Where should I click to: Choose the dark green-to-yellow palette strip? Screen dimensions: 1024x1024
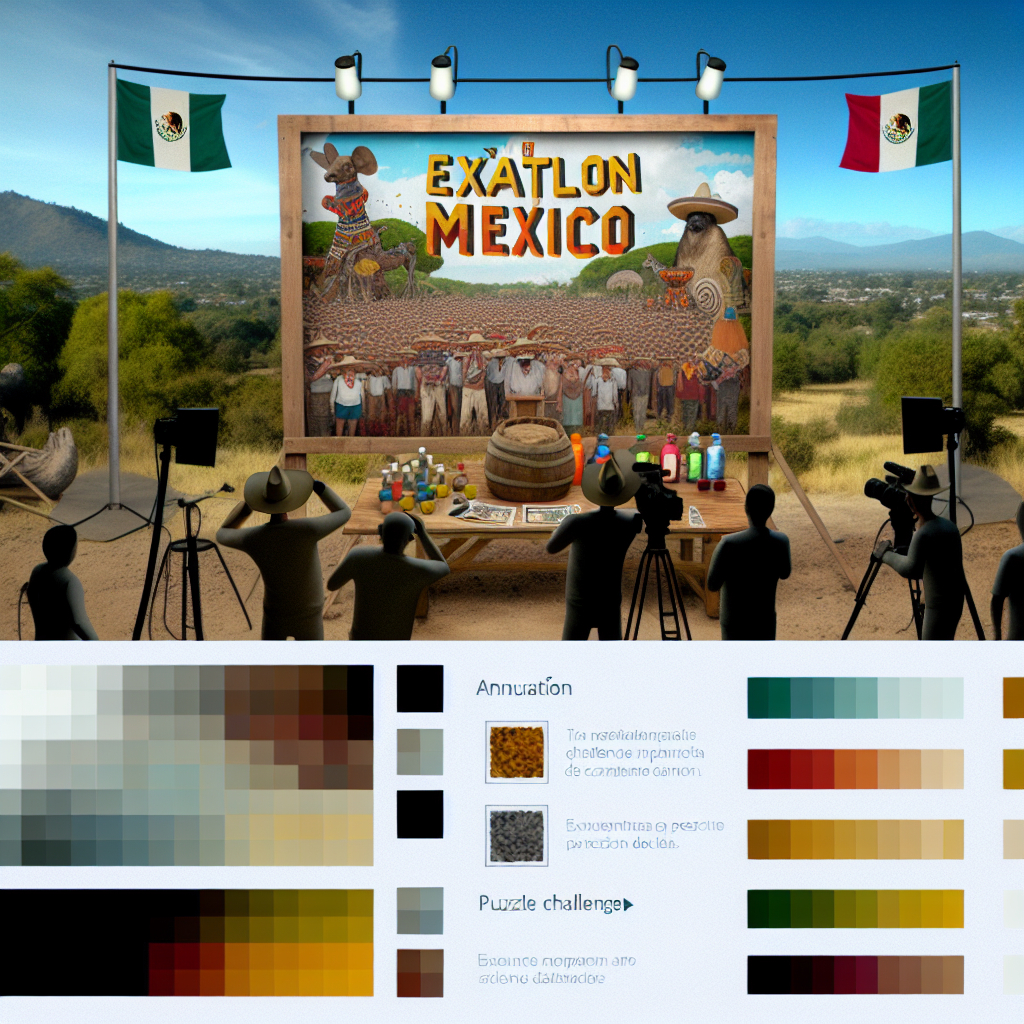855,909
